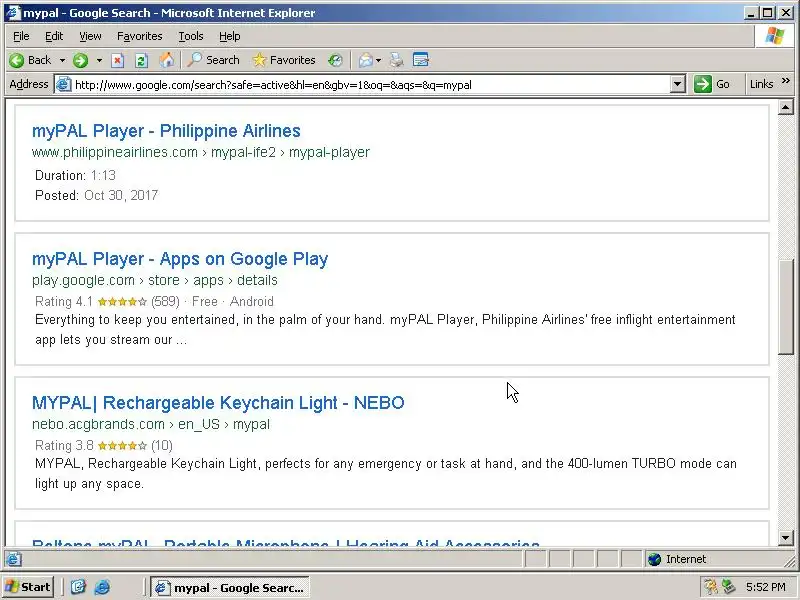Open the Search pane from the toolbar
Viewport: 800px width, 600px height.
pos(213,60)
